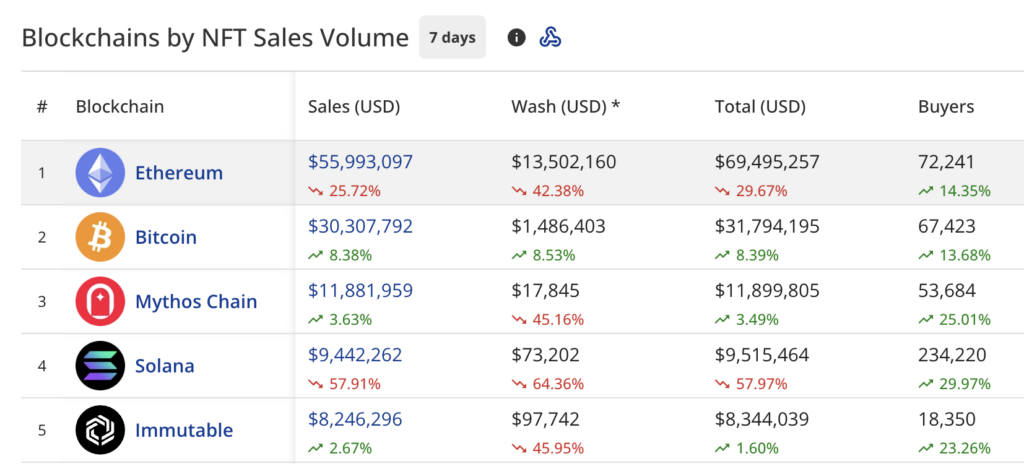Select Ethereum wash value $13,502,160
Viewport: 1024px width, 464px height.
(564, 162)
